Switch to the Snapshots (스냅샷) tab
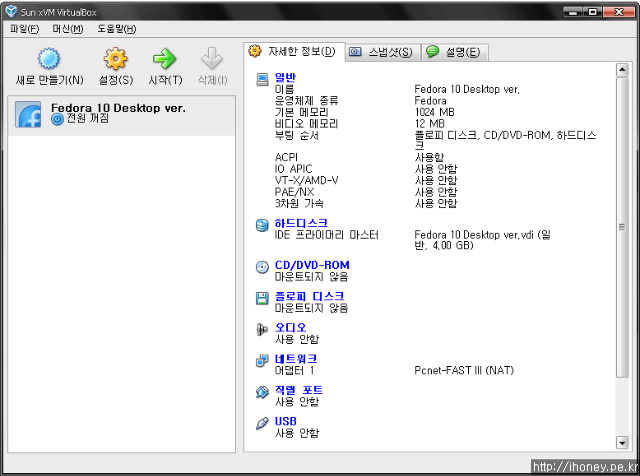 [383, 52]
